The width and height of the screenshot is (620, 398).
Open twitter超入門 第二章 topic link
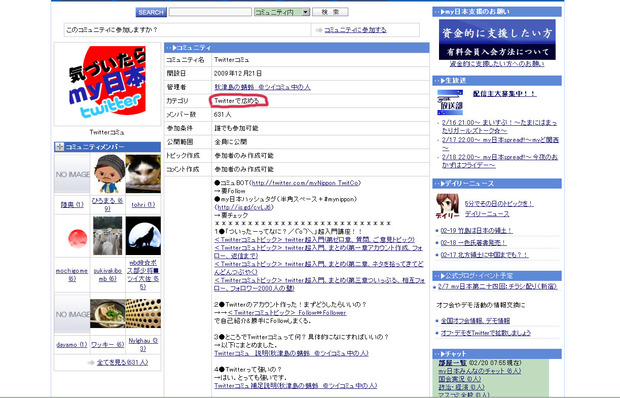point(319,268)
